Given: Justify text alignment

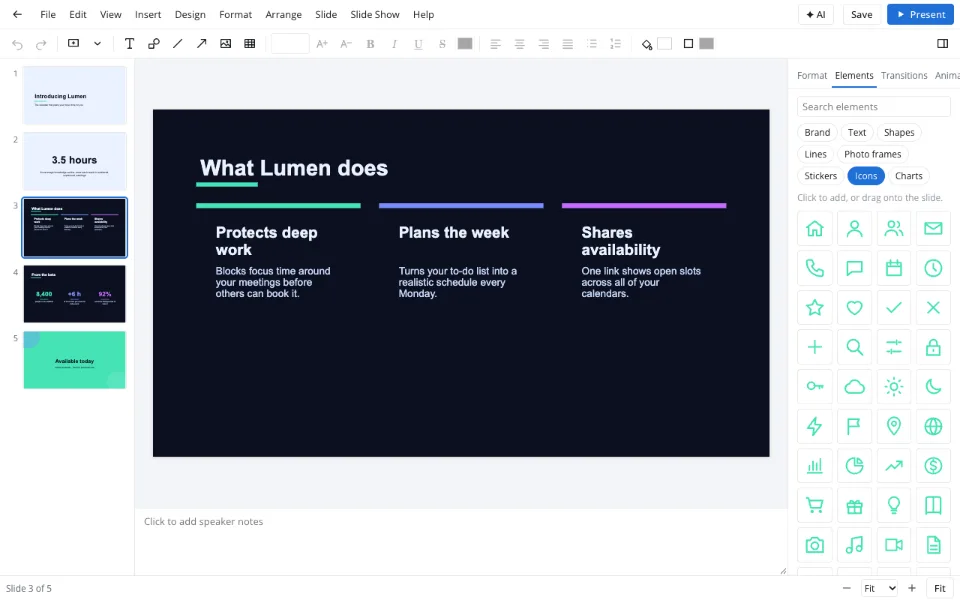Looking at the screenshot, I should pos(568,43).
